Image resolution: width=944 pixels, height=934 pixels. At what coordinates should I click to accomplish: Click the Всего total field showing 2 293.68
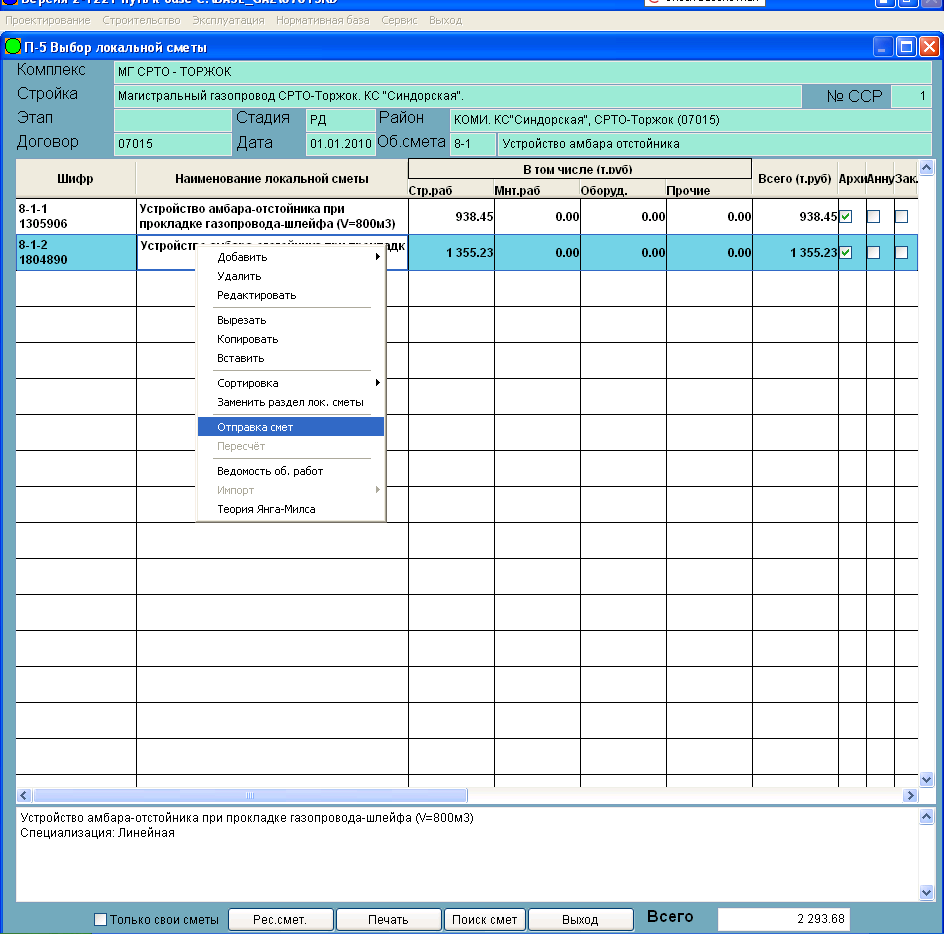pos(784,919)
